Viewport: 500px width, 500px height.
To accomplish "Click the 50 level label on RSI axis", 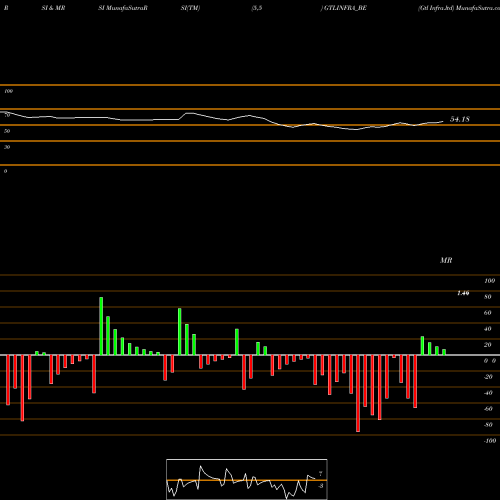I will tap(7, 131).
